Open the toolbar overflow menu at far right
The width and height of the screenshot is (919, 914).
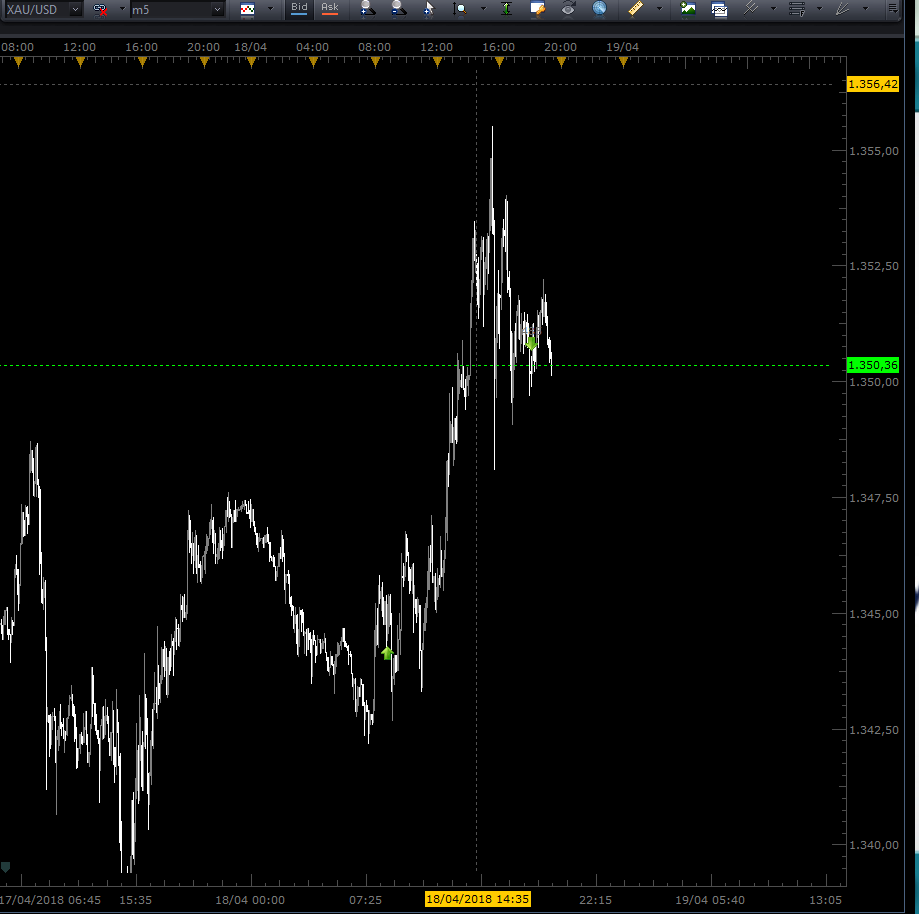point(891,8)
